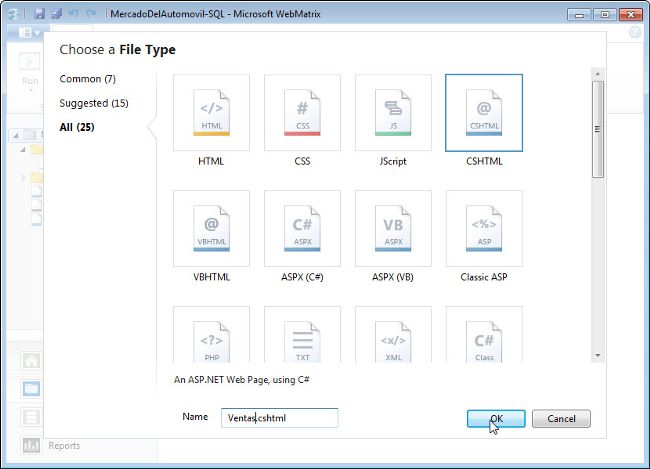Choose the Classic ASP file type
Image resolution: width=650 pixels, height=469 pixels.
click(484, 228)
